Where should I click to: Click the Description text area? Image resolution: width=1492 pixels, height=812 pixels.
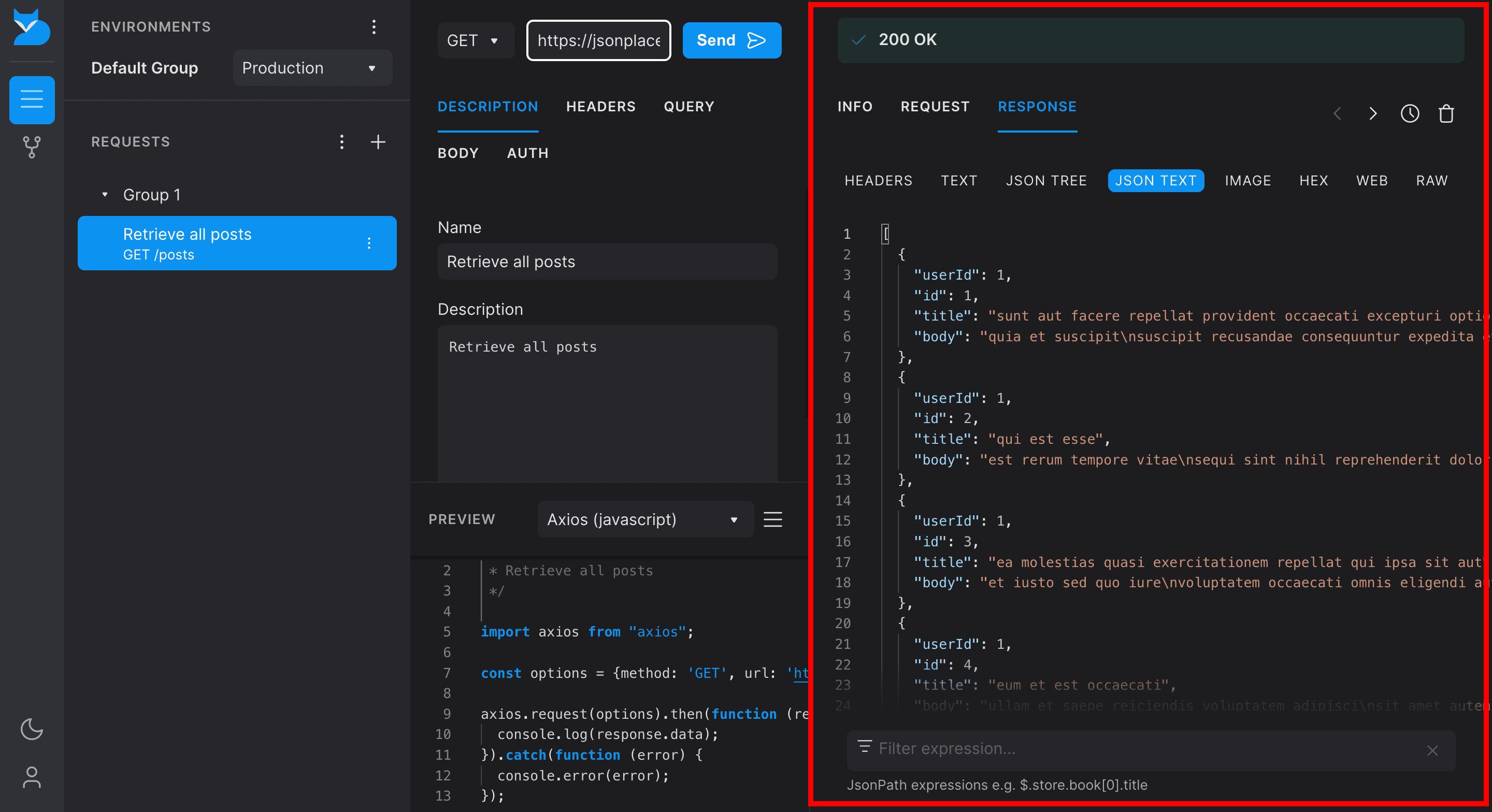607,402
